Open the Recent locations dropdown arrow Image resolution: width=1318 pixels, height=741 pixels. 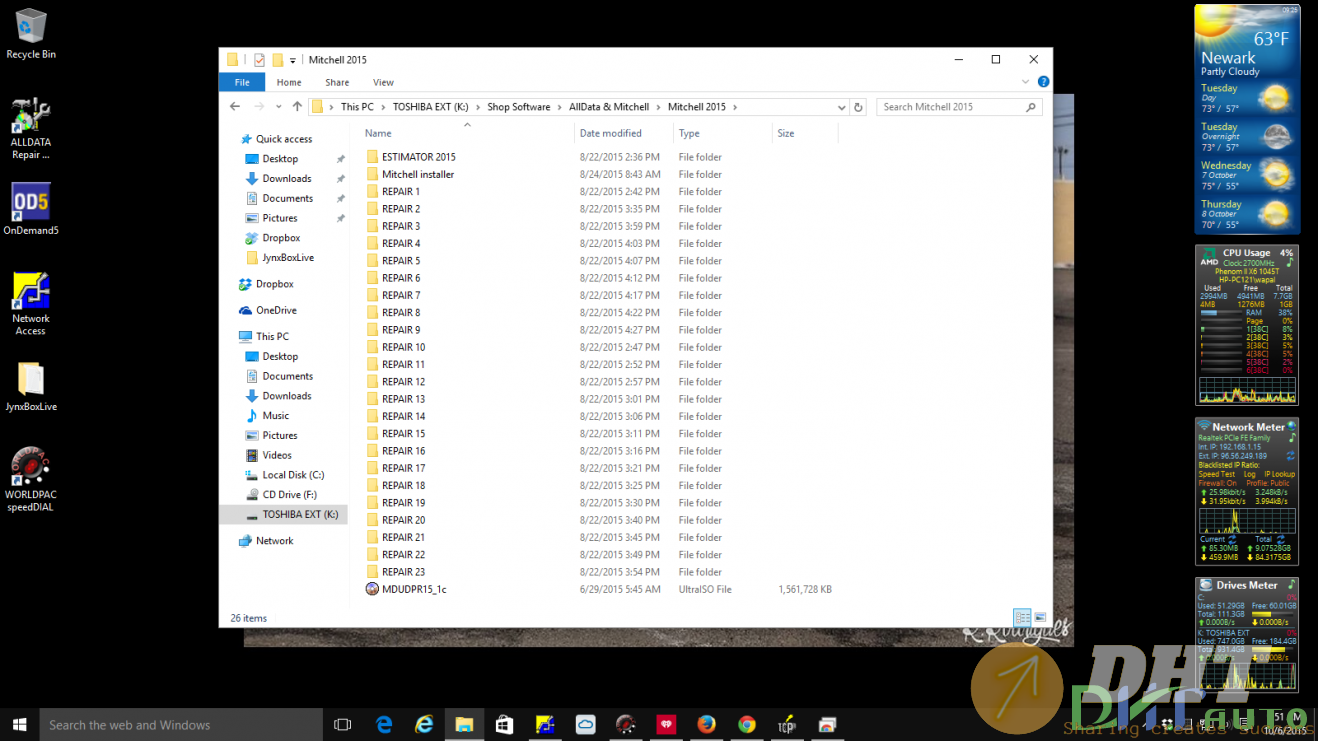click(x=277, y=107)
